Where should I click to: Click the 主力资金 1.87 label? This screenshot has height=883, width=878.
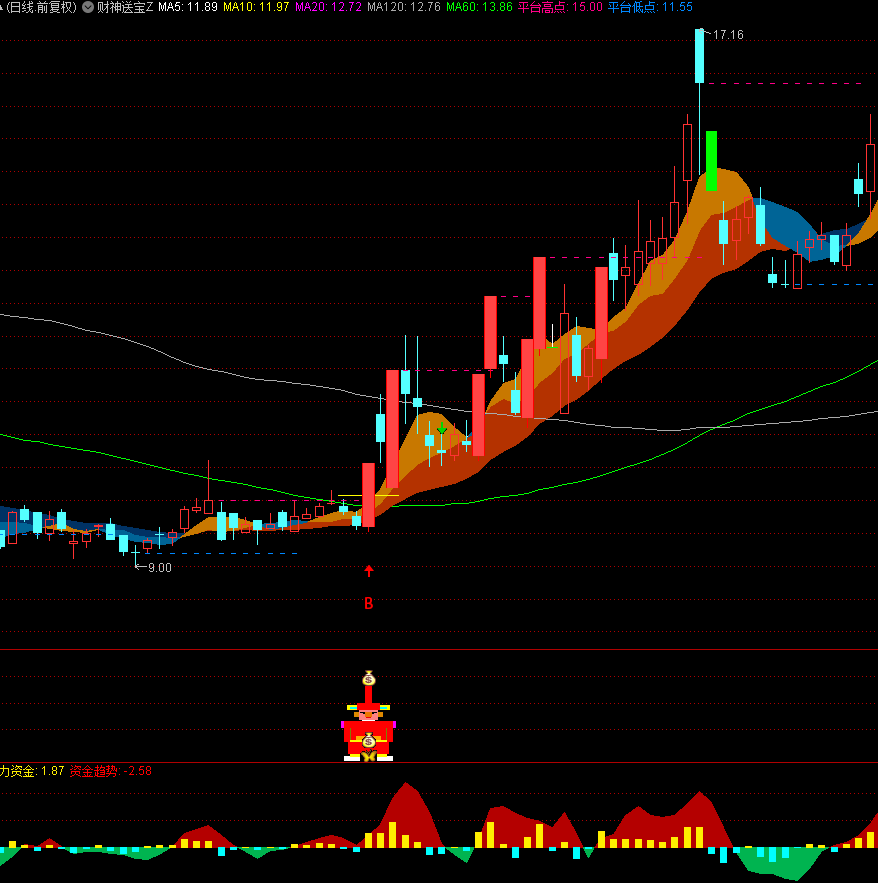click(x=32, y=771)
